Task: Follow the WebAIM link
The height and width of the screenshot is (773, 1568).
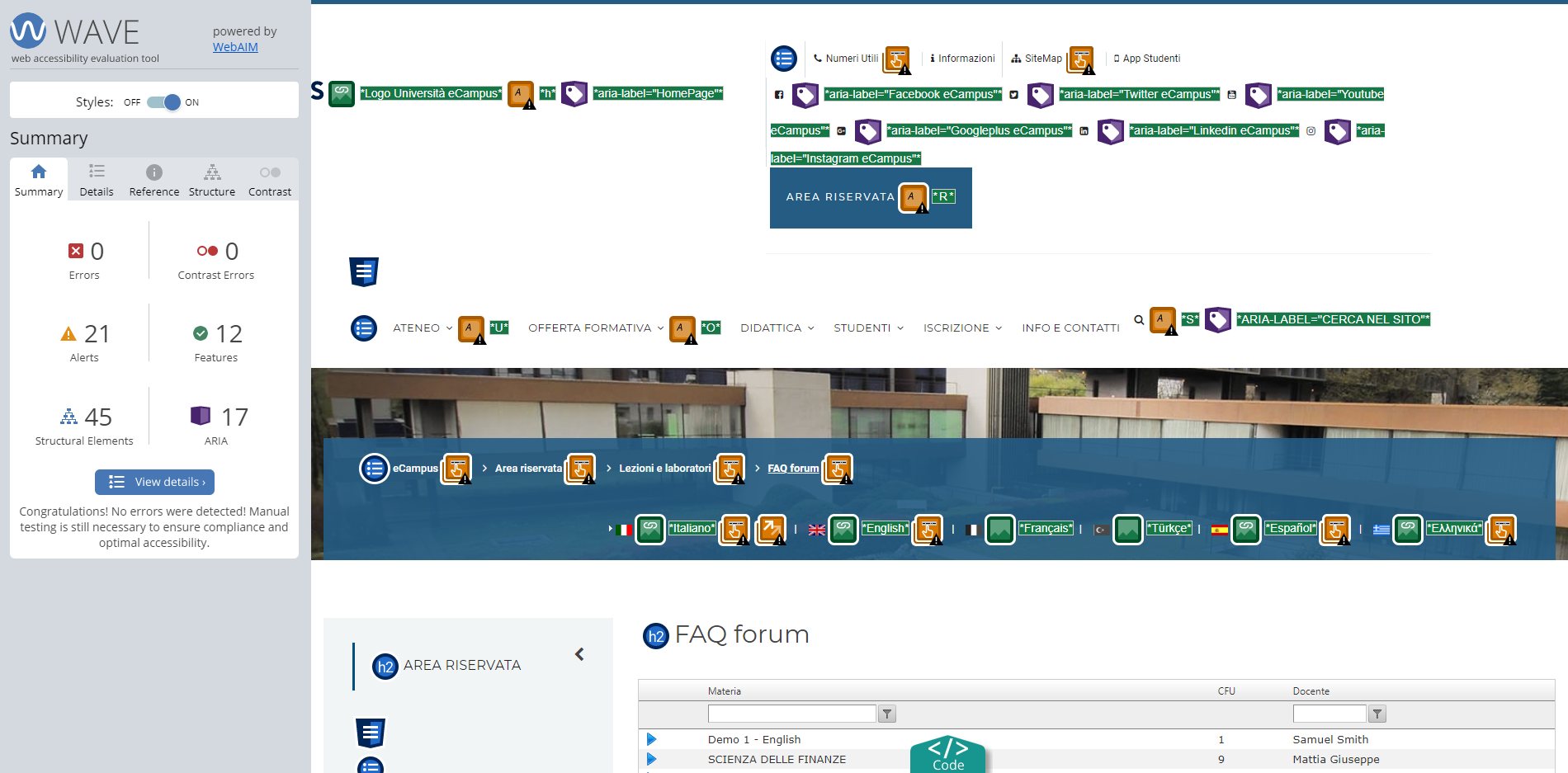Action: [235, 47]
